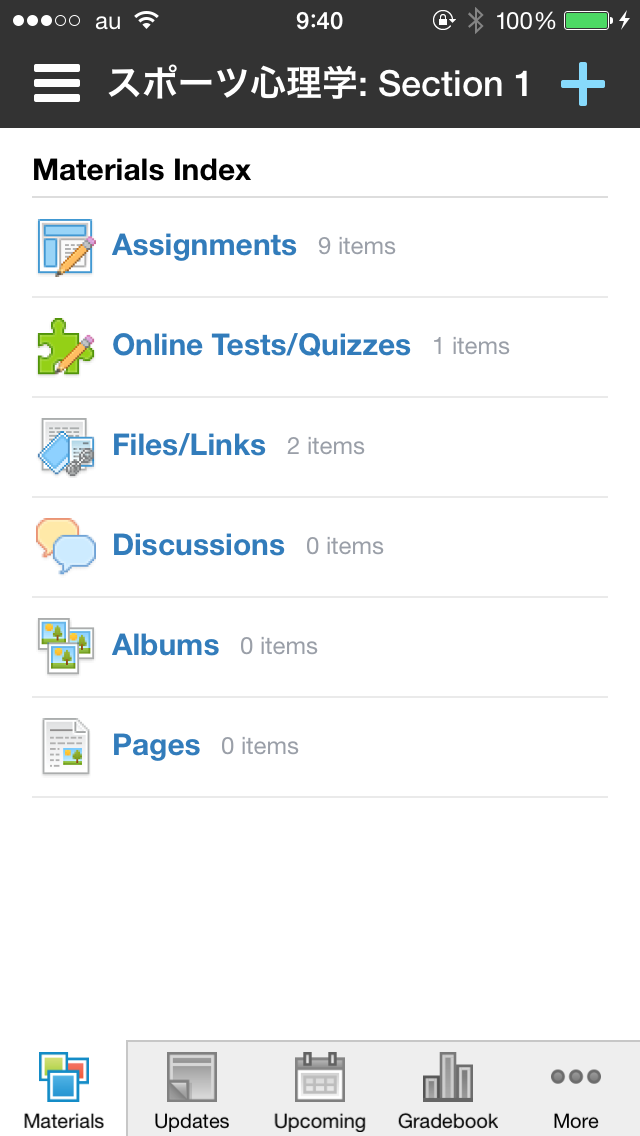Image resolution: width=640 pixels, height=1136 pixels.
Task: Show the More tab options
Action: click(x=576, y=1090)
